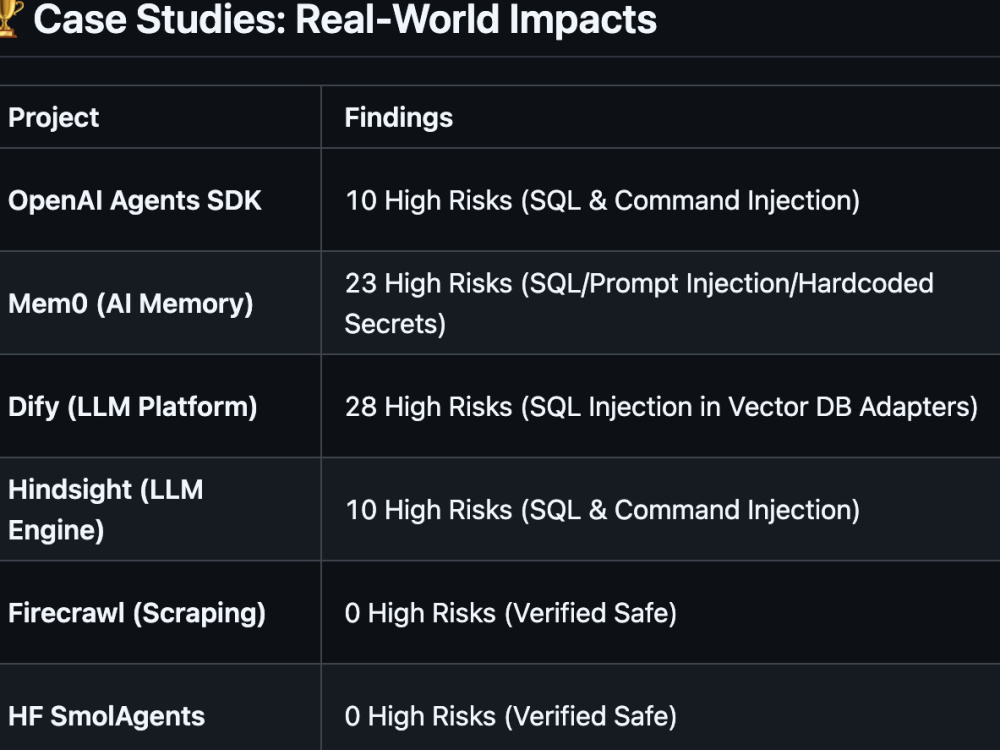Select Firecrawl's 0 High Risks finding
Screen dimensions: 1000x750
click(x=511, y=613)
